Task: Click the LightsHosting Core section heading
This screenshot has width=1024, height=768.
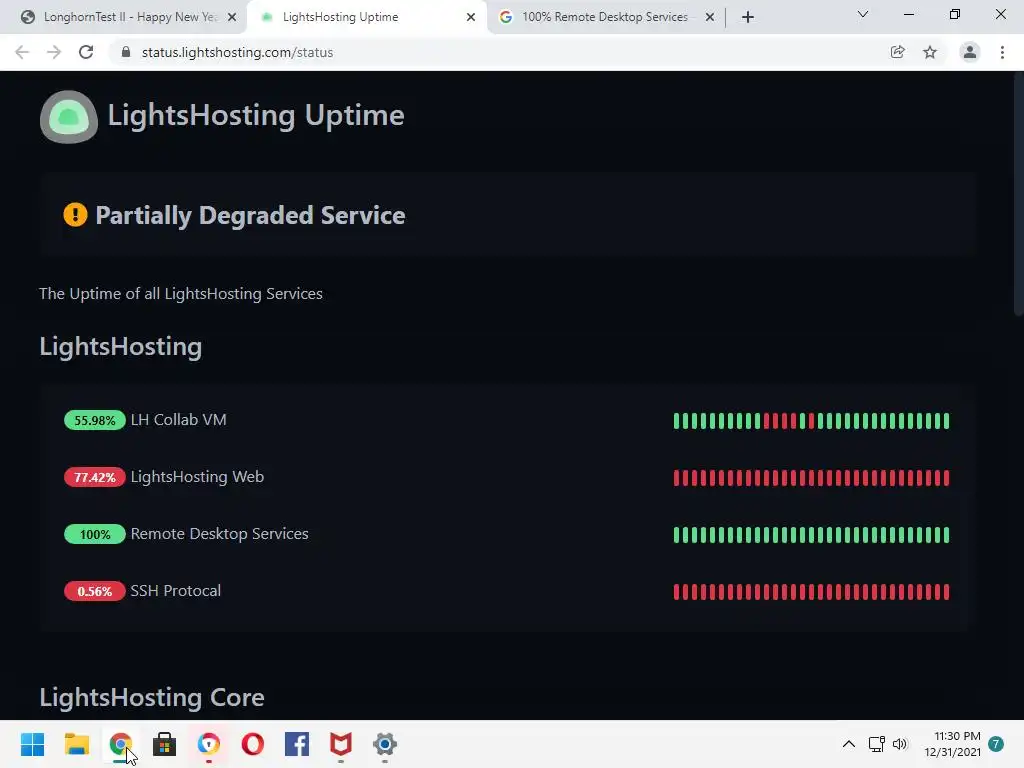Action: click(152, 697)
